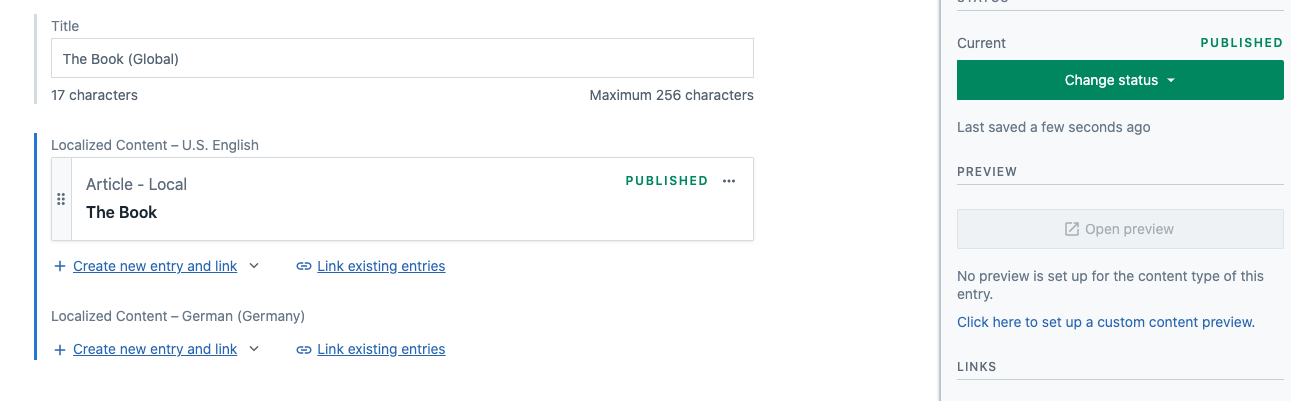Click the drag handle on Article - Local card
The height and width of the screenshot is (401, 1291).
tap(61, 199)
